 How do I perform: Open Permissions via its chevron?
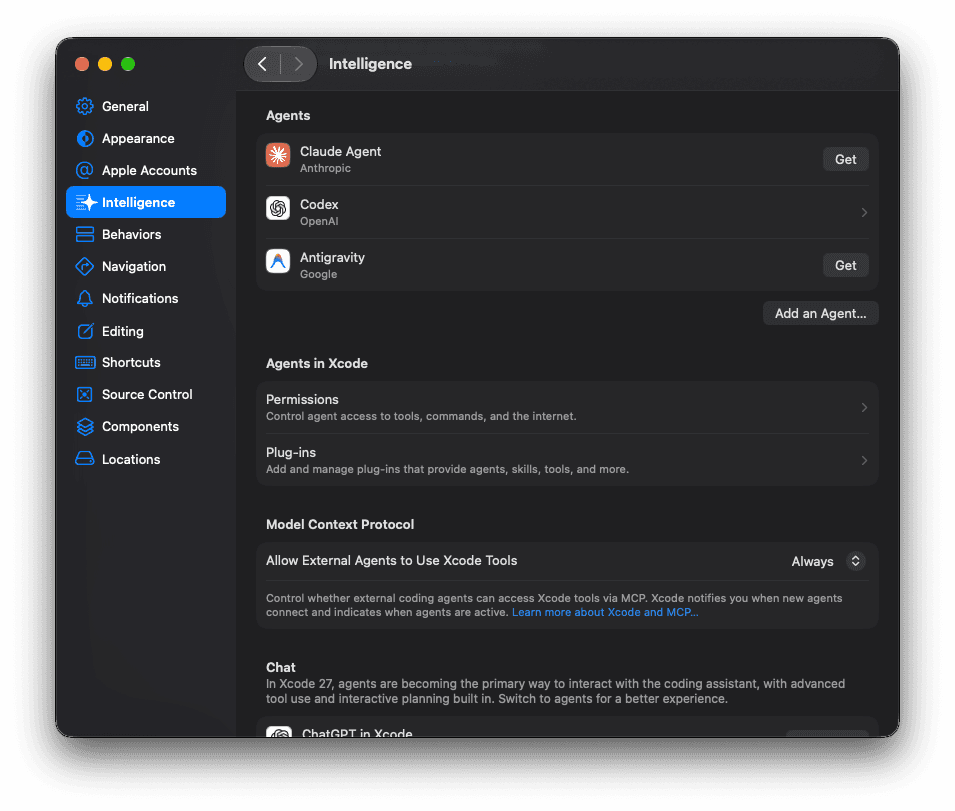click(864, 407)
